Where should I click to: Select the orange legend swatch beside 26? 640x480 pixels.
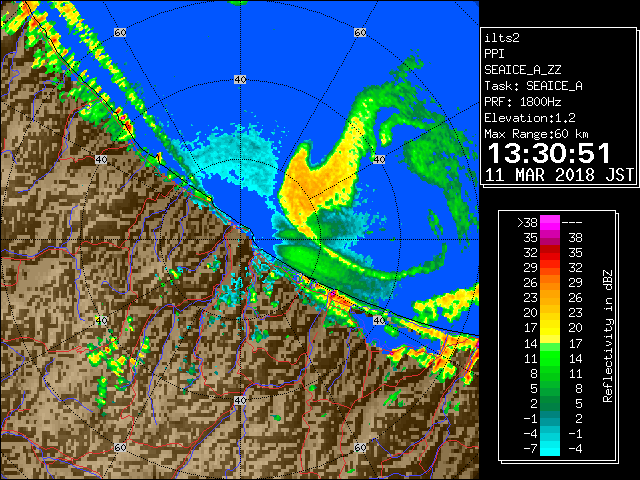click(x=550, y=283)
